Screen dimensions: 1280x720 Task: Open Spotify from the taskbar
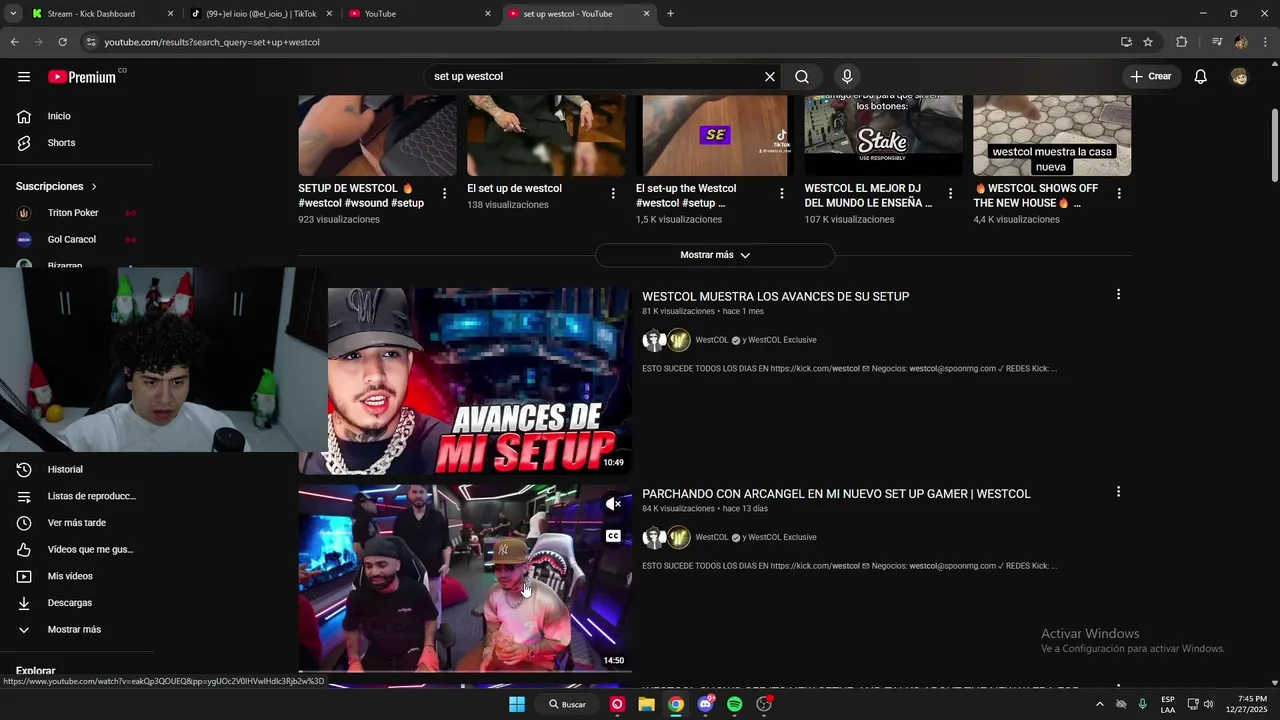click(x=735, y=704)
